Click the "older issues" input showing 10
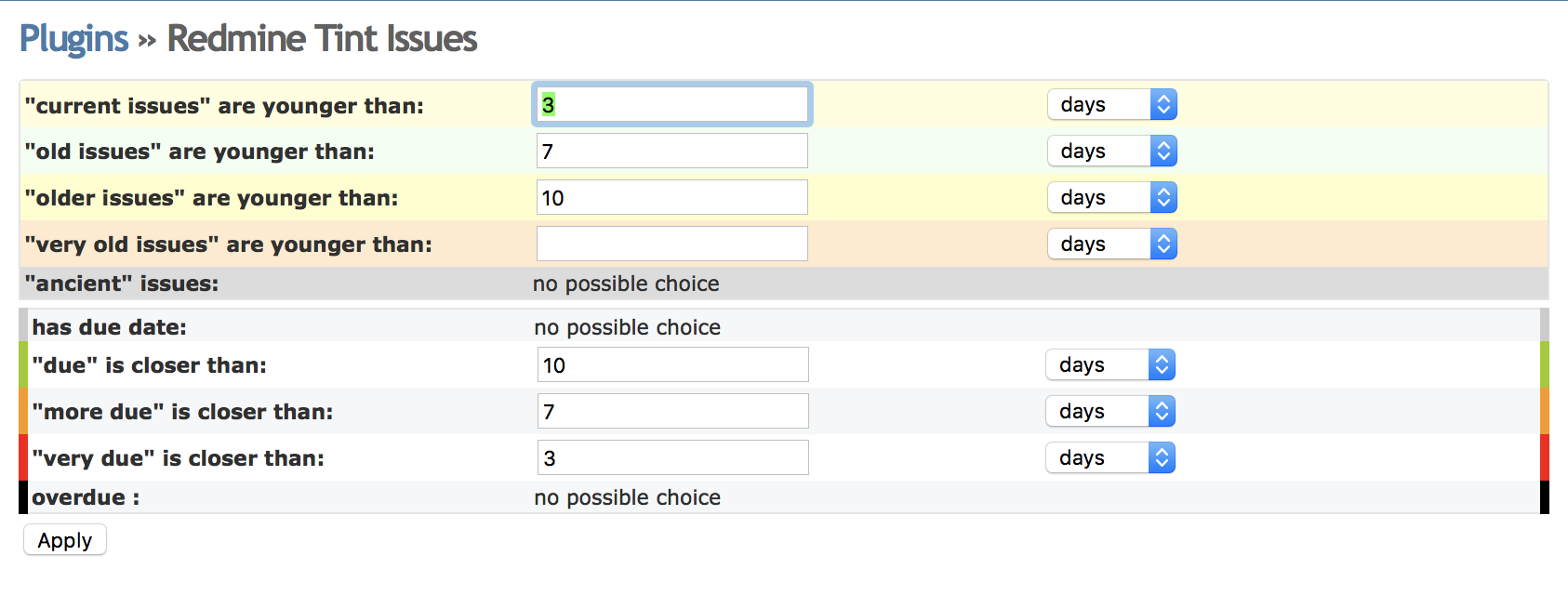Viewport: 1568px width, 595px height. (x=672, y=197)
